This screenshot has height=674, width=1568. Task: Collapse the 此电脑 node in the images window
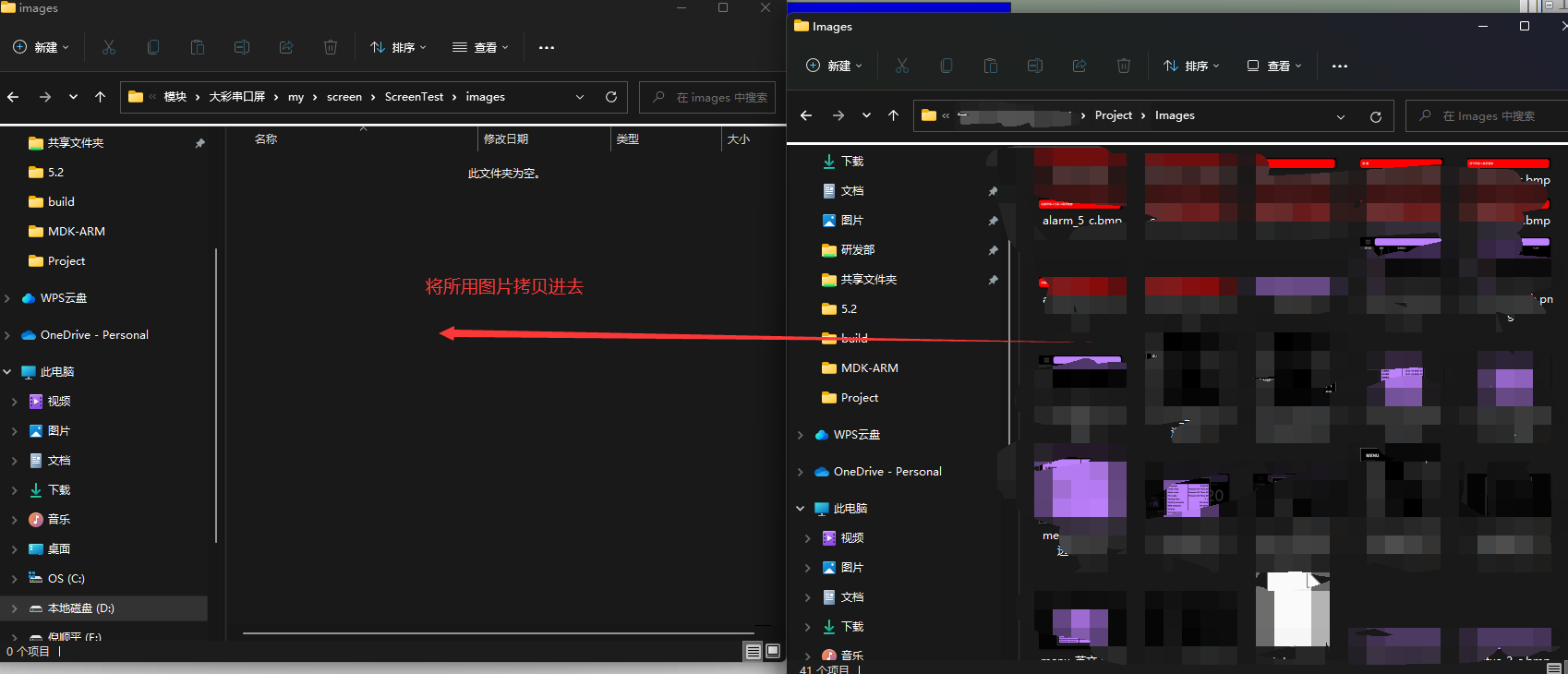tap(7, 372)
